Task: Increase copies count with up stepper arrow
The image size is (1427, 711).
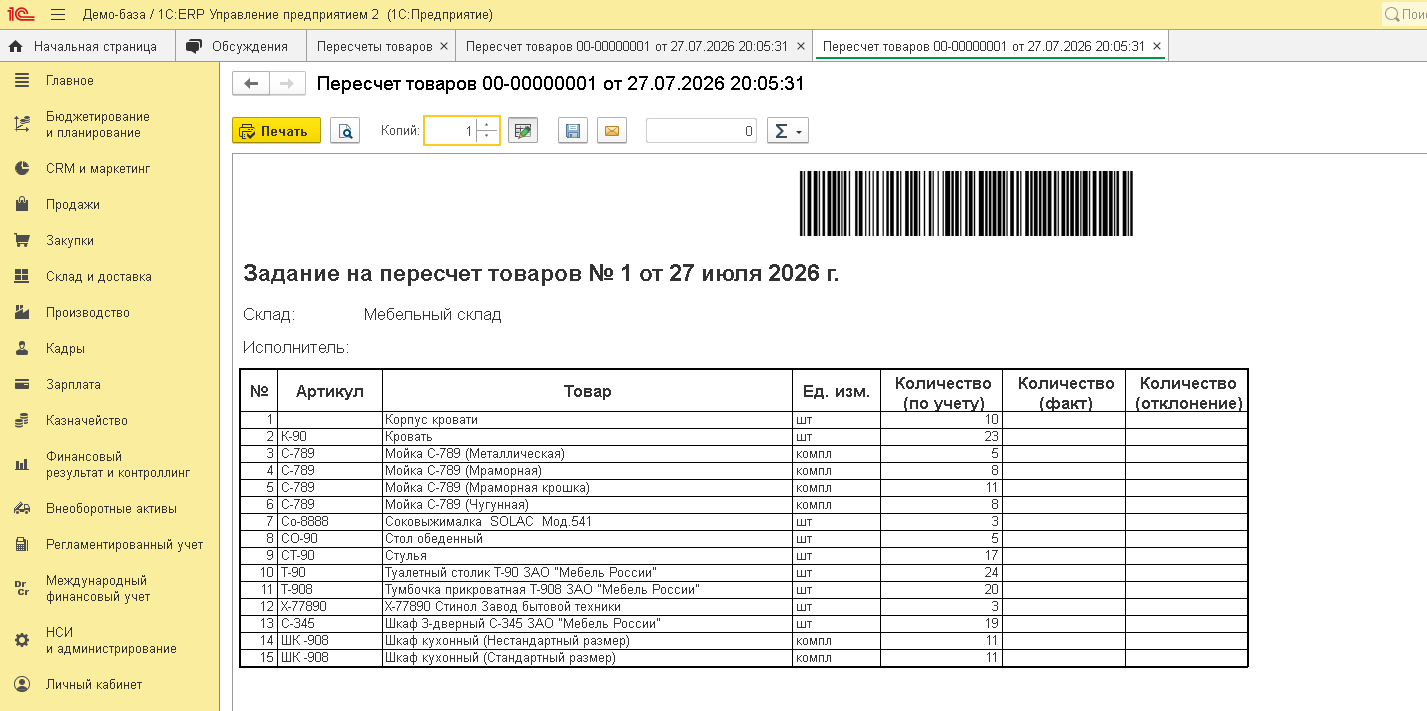Action: (487, 125)
